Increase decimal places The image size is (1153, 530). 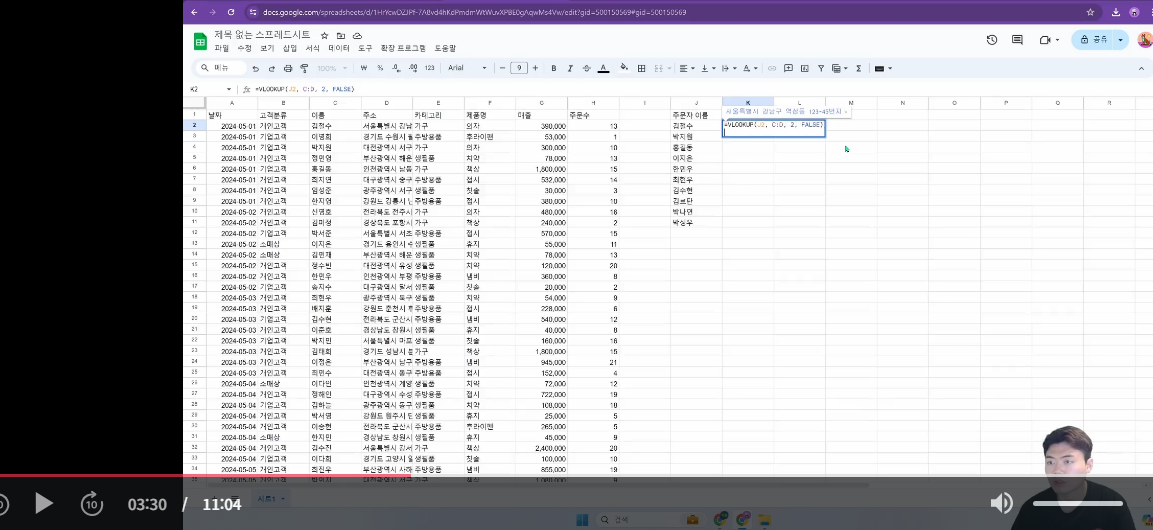(x=413, y=68)
